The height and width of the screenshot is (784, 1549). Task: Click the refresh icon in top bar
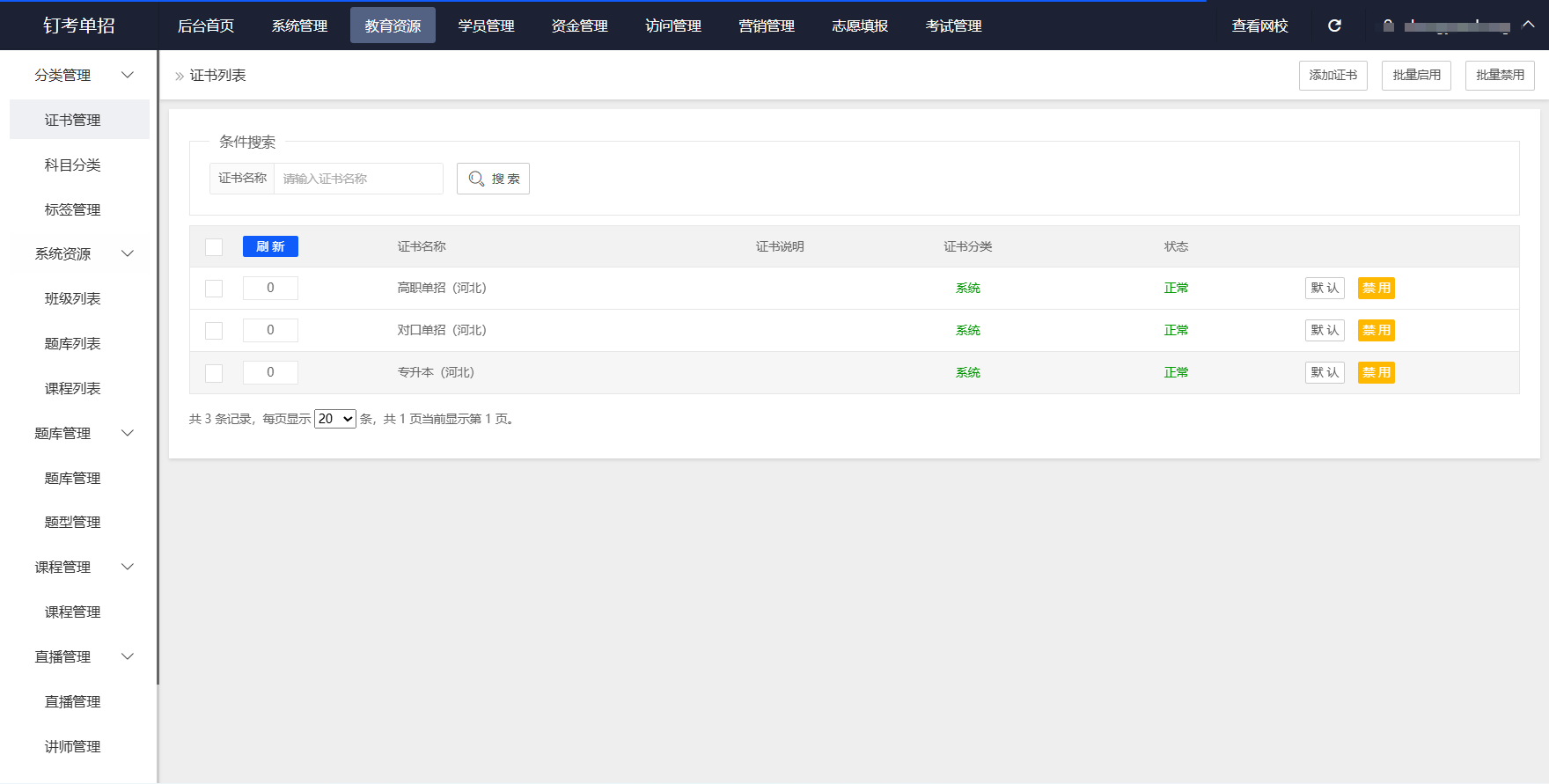tap(1334, 26)
